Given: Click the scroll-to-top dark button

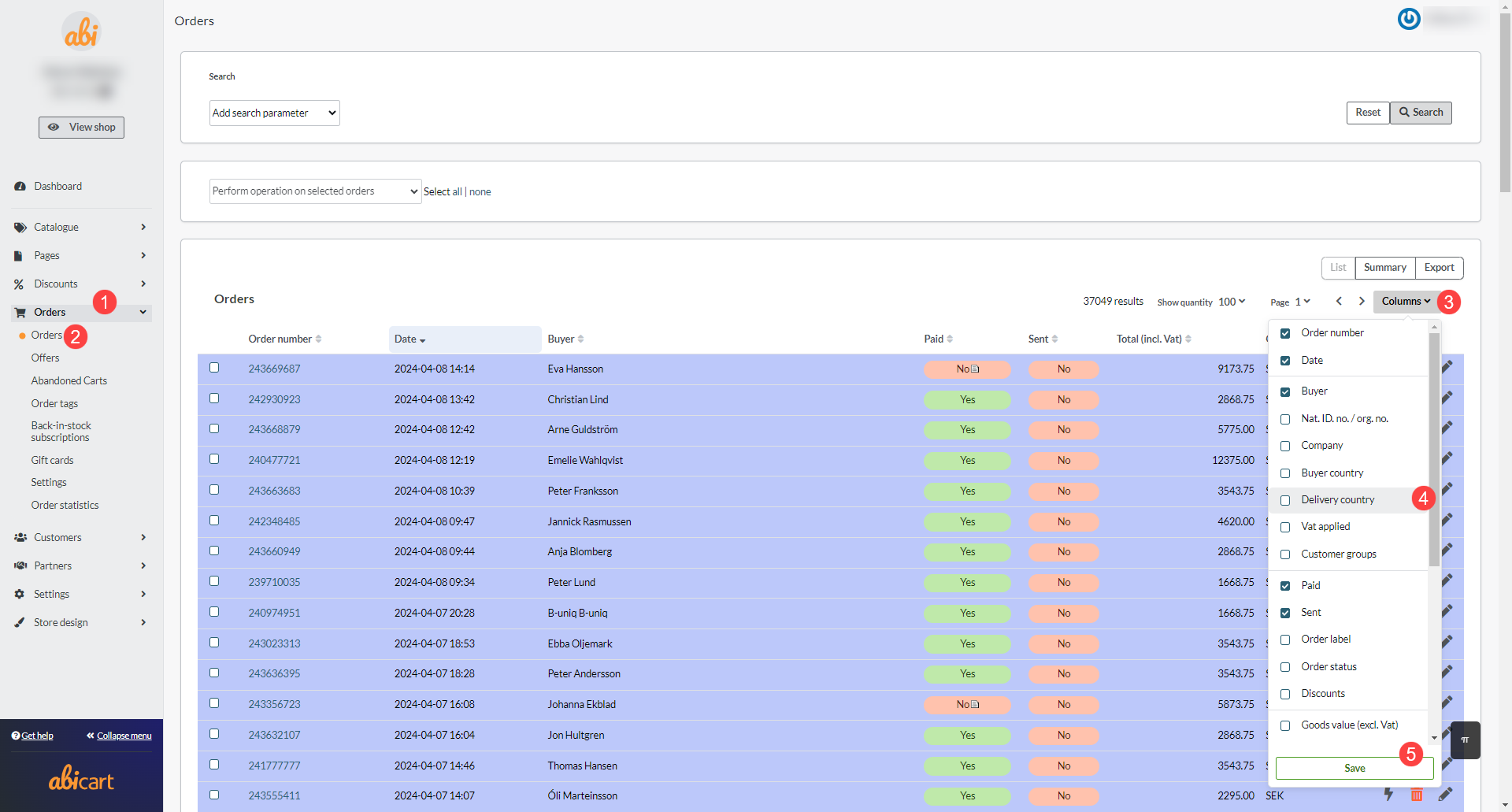Looking at the screenshot, I should click(1466, 740).
